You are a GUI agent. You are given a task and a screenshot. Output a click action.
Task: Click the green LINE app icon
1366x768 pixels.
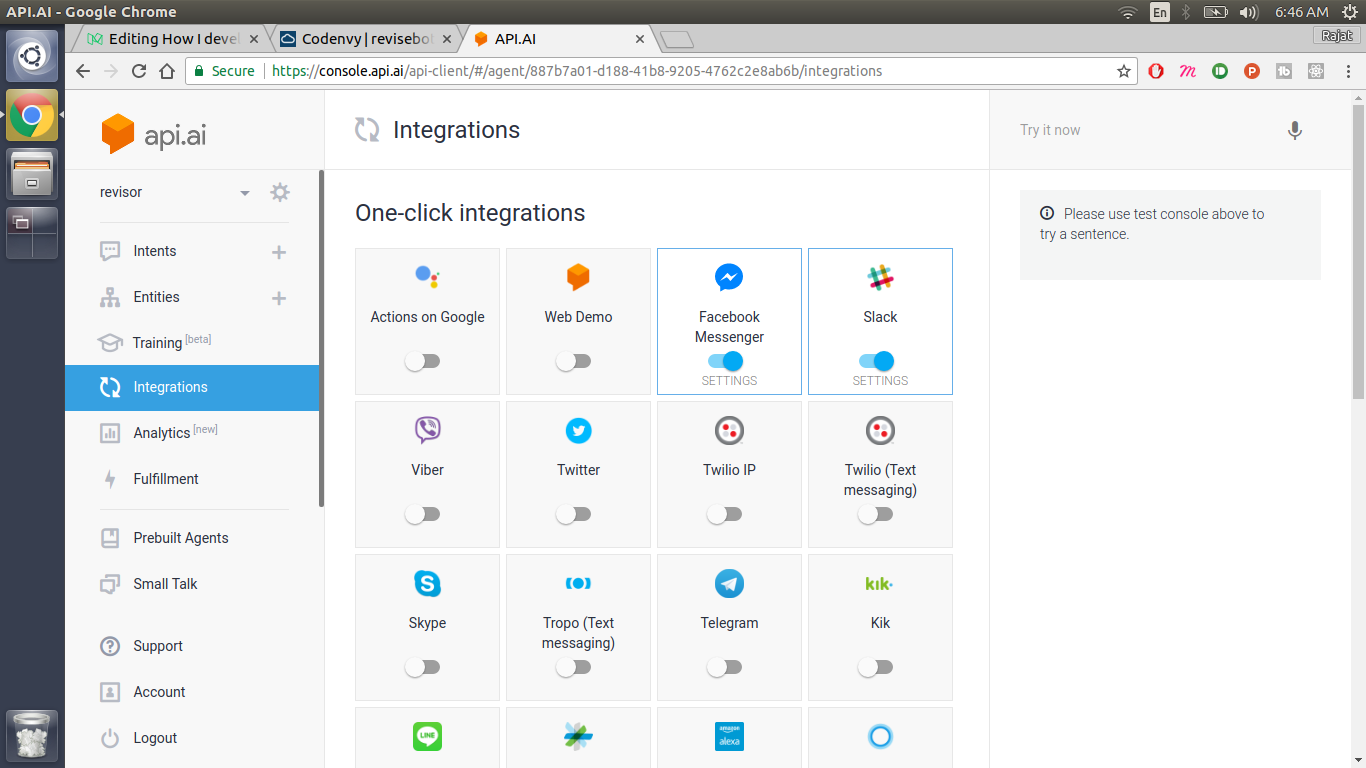427,736
